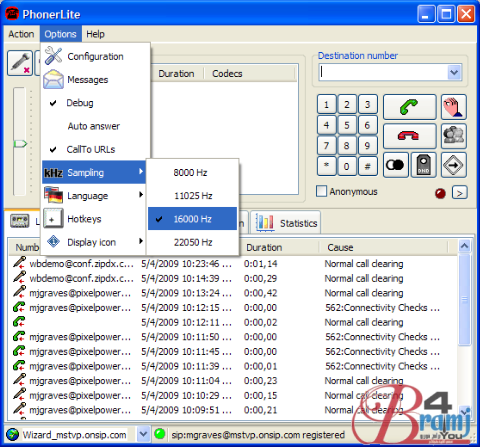Click the green handset icon on 10:12:11 row

click(19, 322)
